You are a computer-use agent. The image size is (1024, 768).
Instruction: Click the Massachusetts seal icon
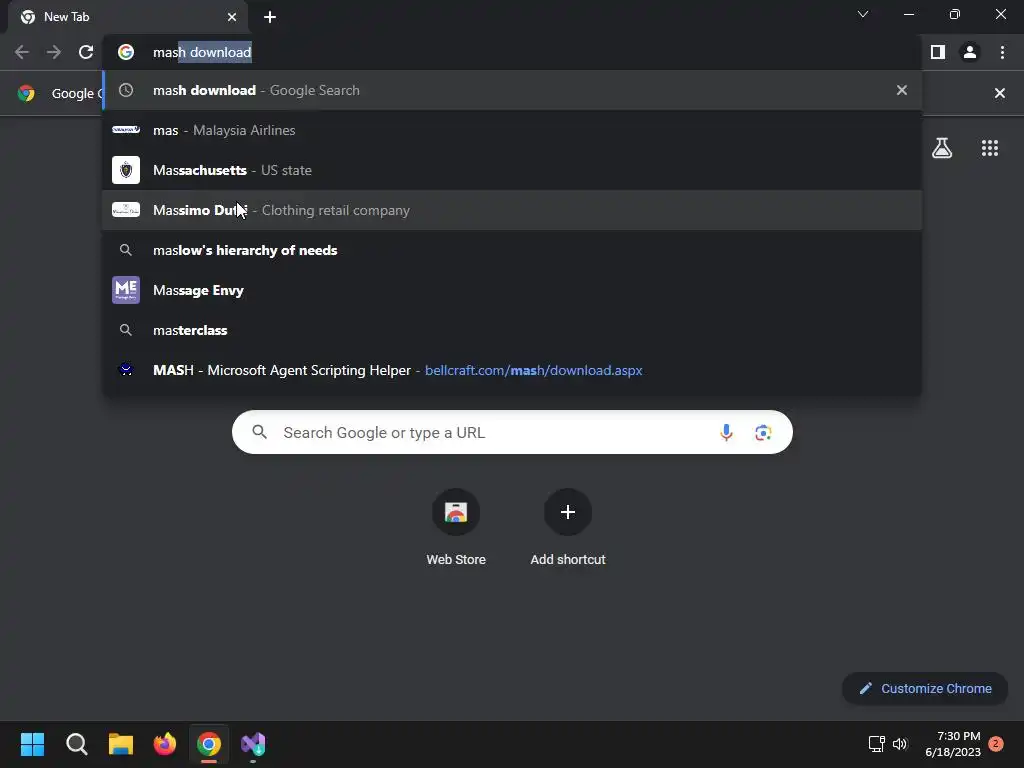click(x=126, y=170)
